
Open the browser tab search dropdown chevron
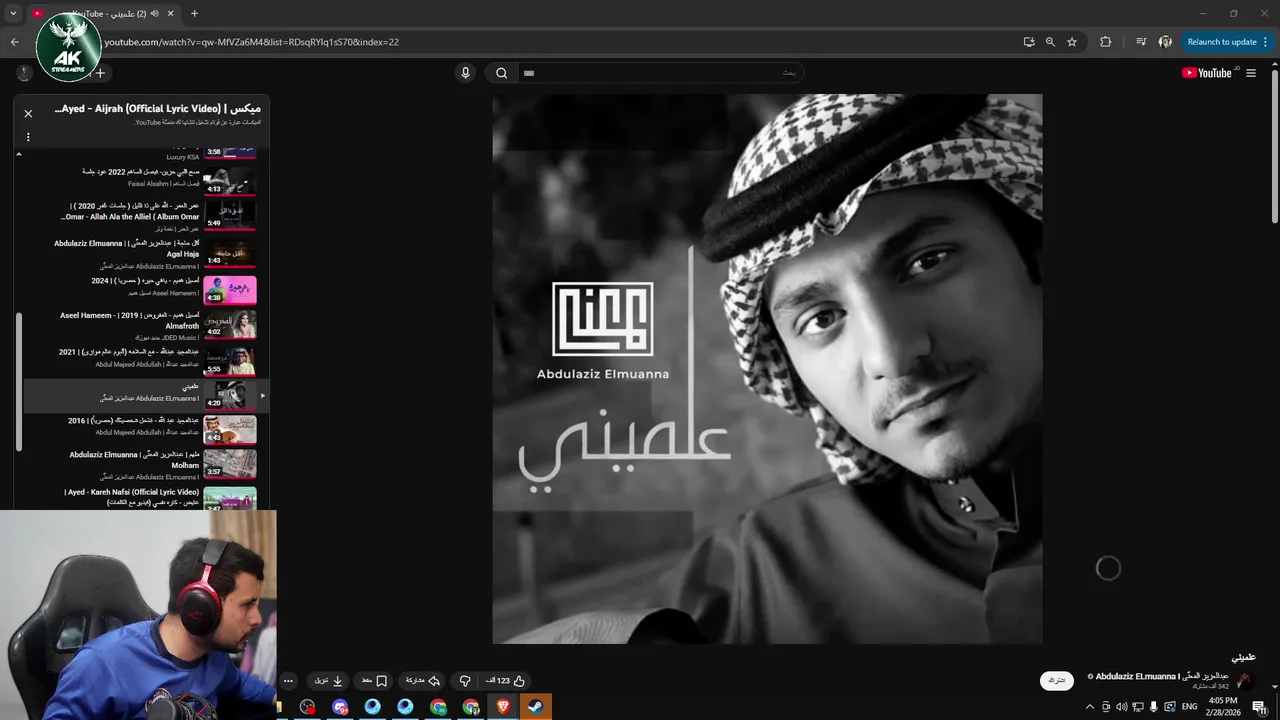(13, 14)
